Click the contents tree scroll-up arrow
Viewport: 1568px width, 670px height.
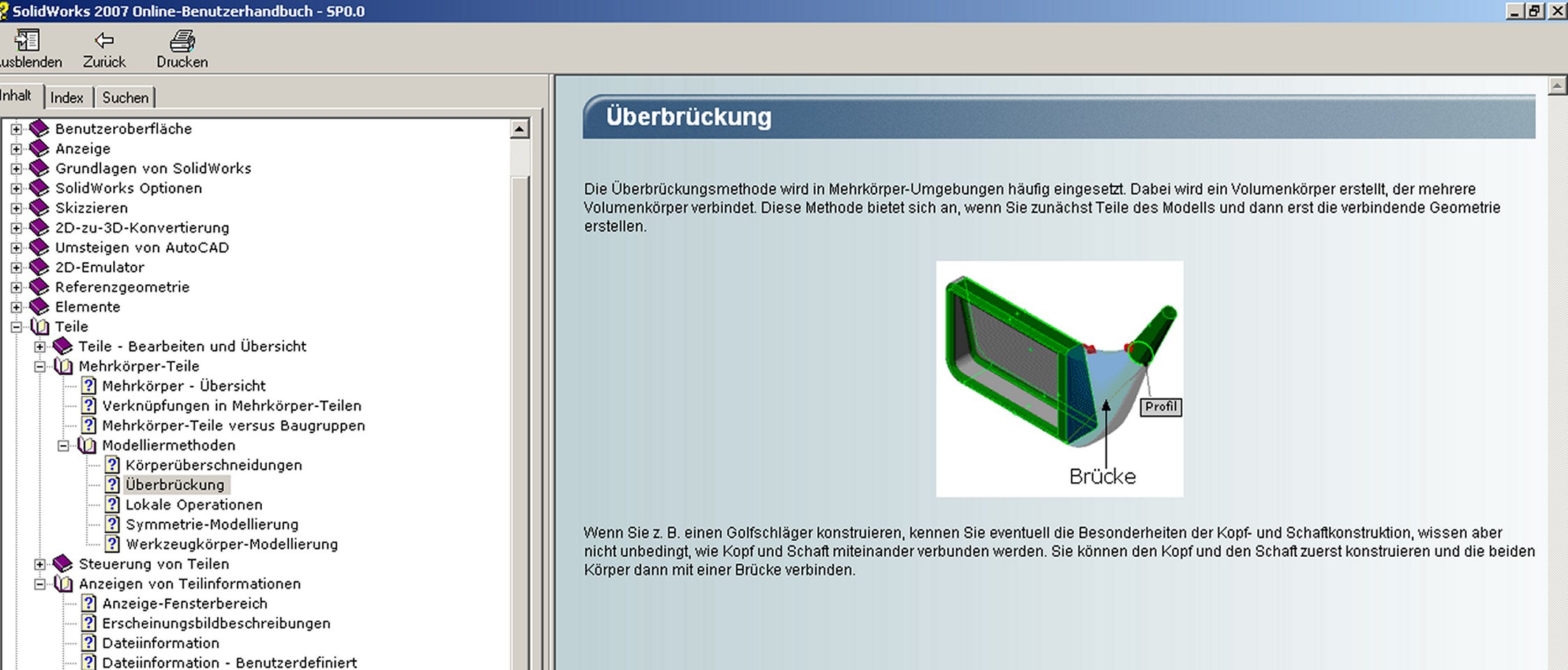click(x=520, y=129)
